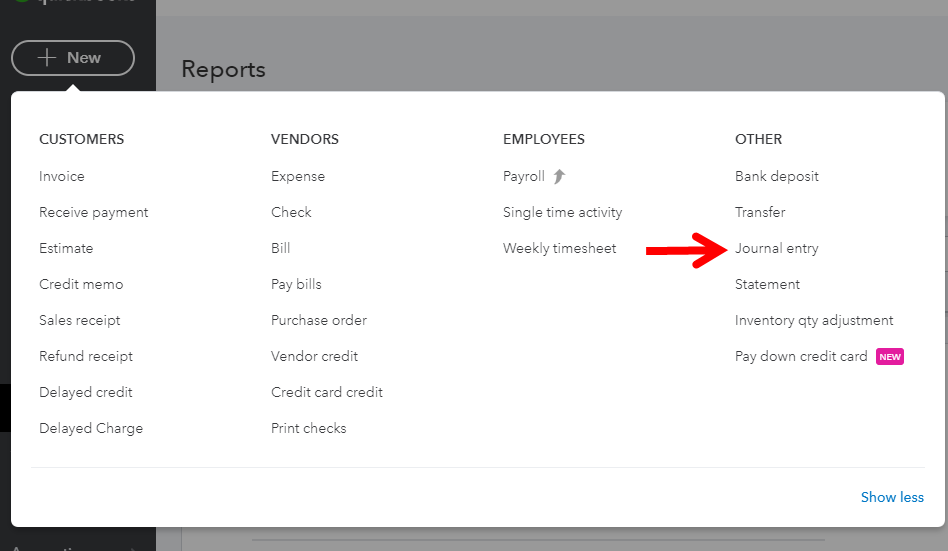Create a Purchase order

[x=319, y=320]
